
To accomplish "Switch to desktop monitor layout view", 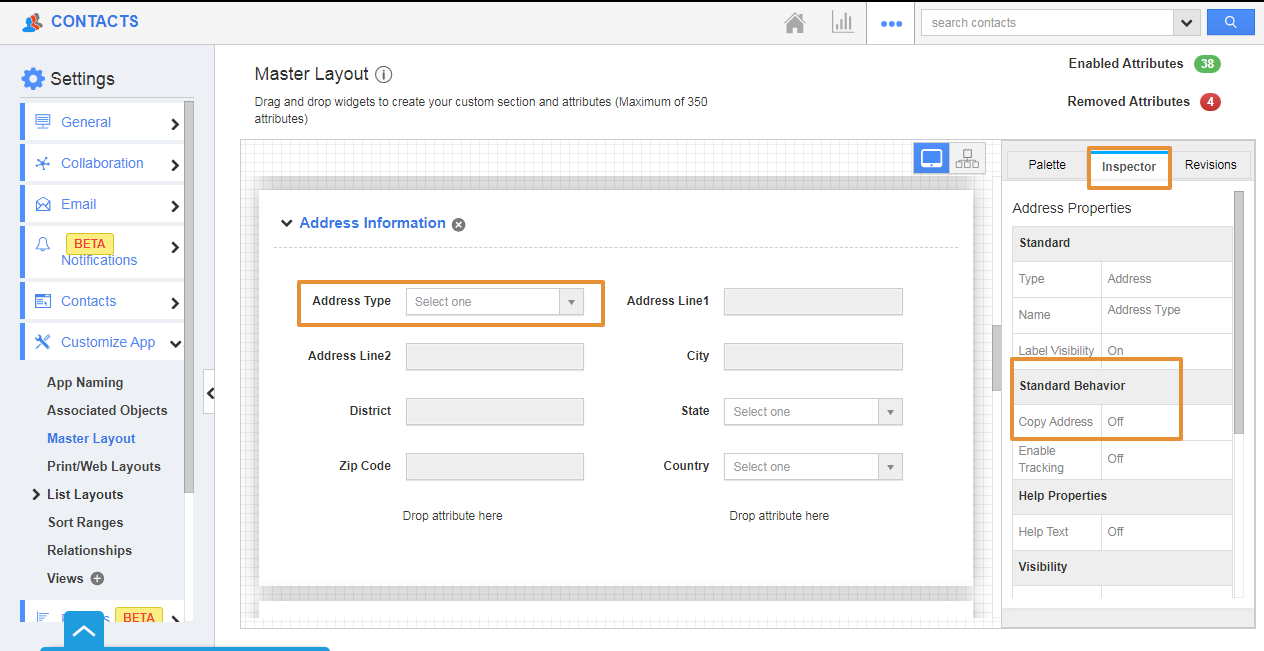I will coord(932,158).
